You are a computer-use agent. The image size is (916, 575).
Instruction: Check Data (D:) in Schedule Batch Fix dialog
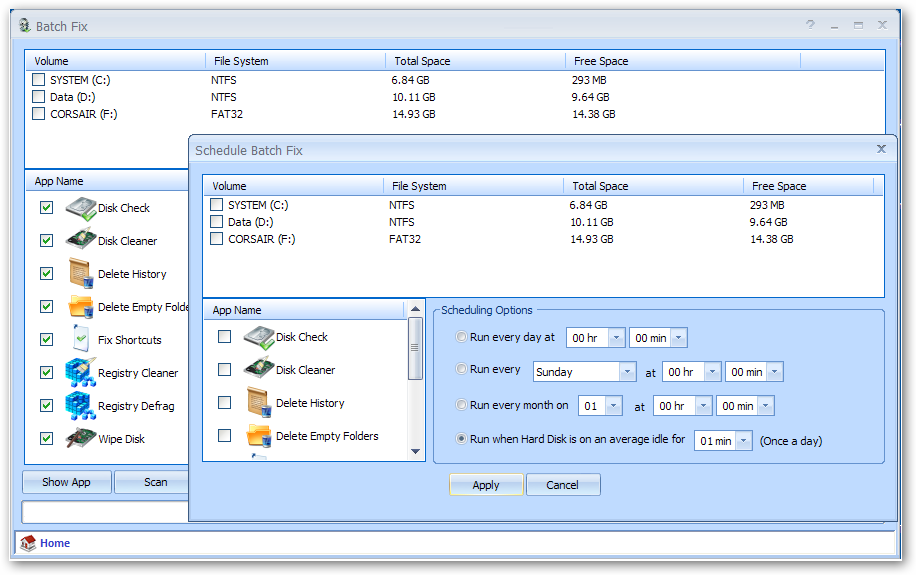click(216, 221)
